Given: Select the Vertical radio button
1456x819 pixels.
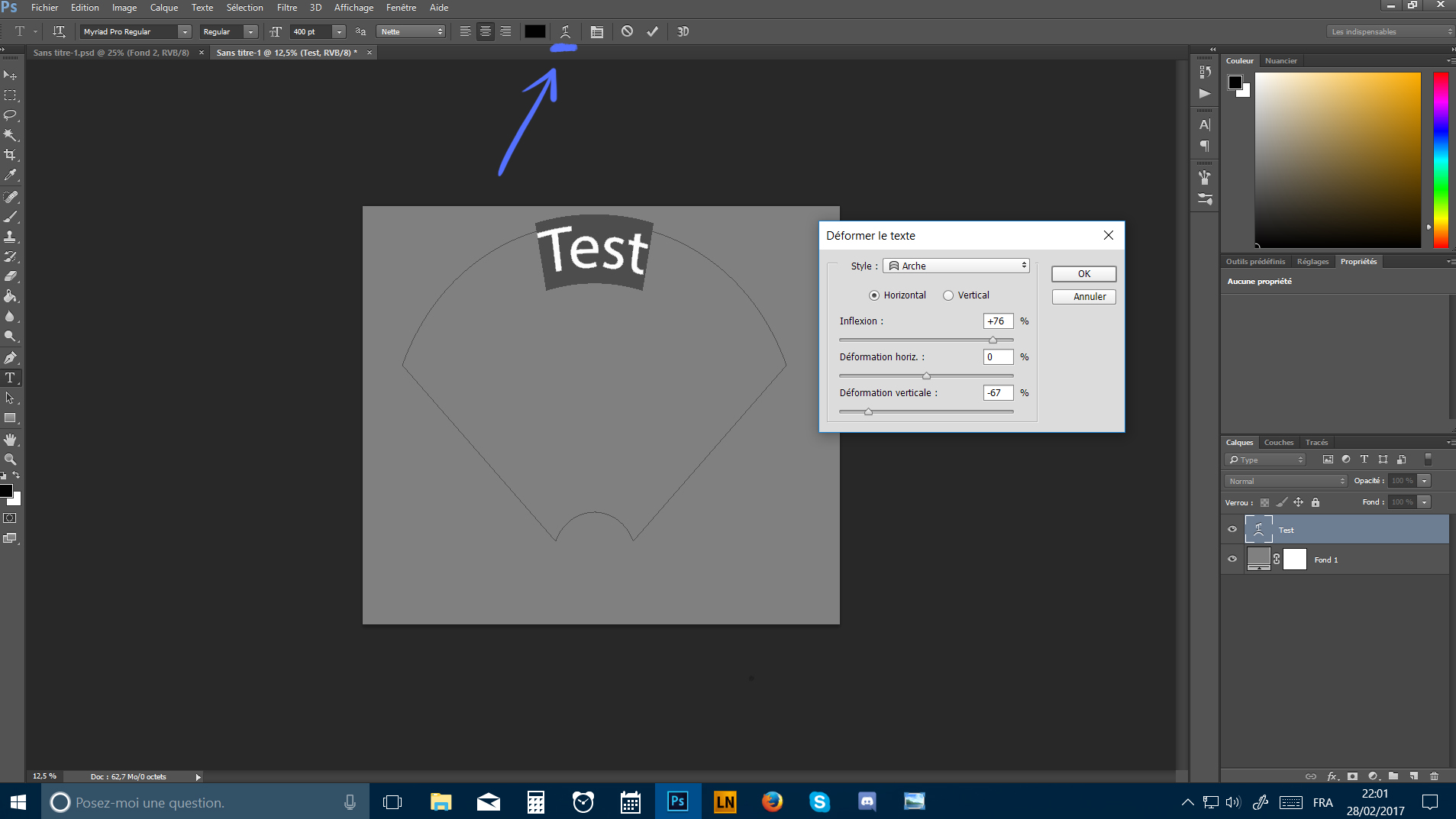Looking at the screenshot, I should [x=948, y=295].
